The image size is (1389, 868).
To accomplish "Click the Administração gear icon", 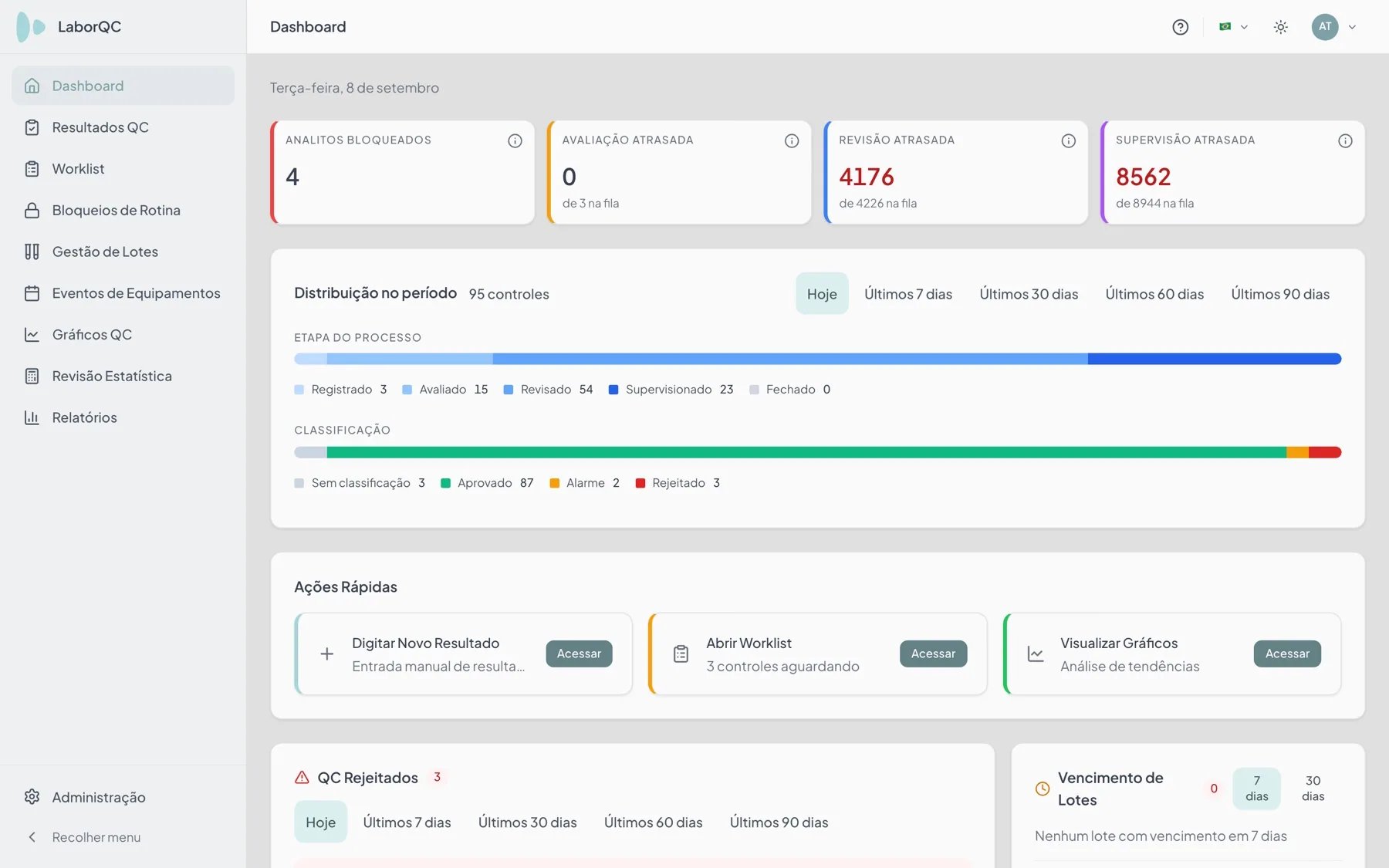I will point(32,797).
